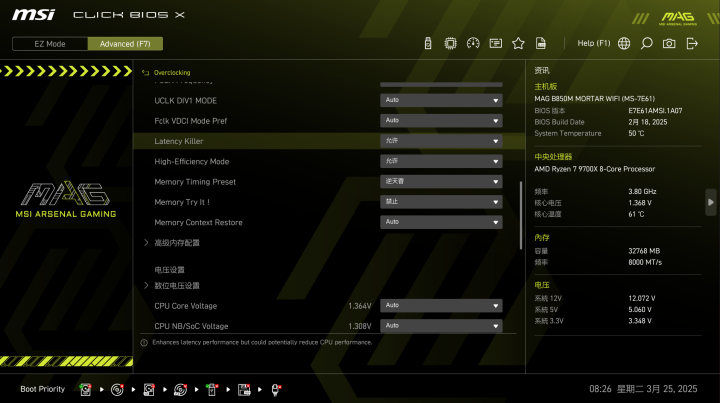This screenshot has width=720, height=403.
Task: Select the first optical disc boot device
Action: (117, 390)
